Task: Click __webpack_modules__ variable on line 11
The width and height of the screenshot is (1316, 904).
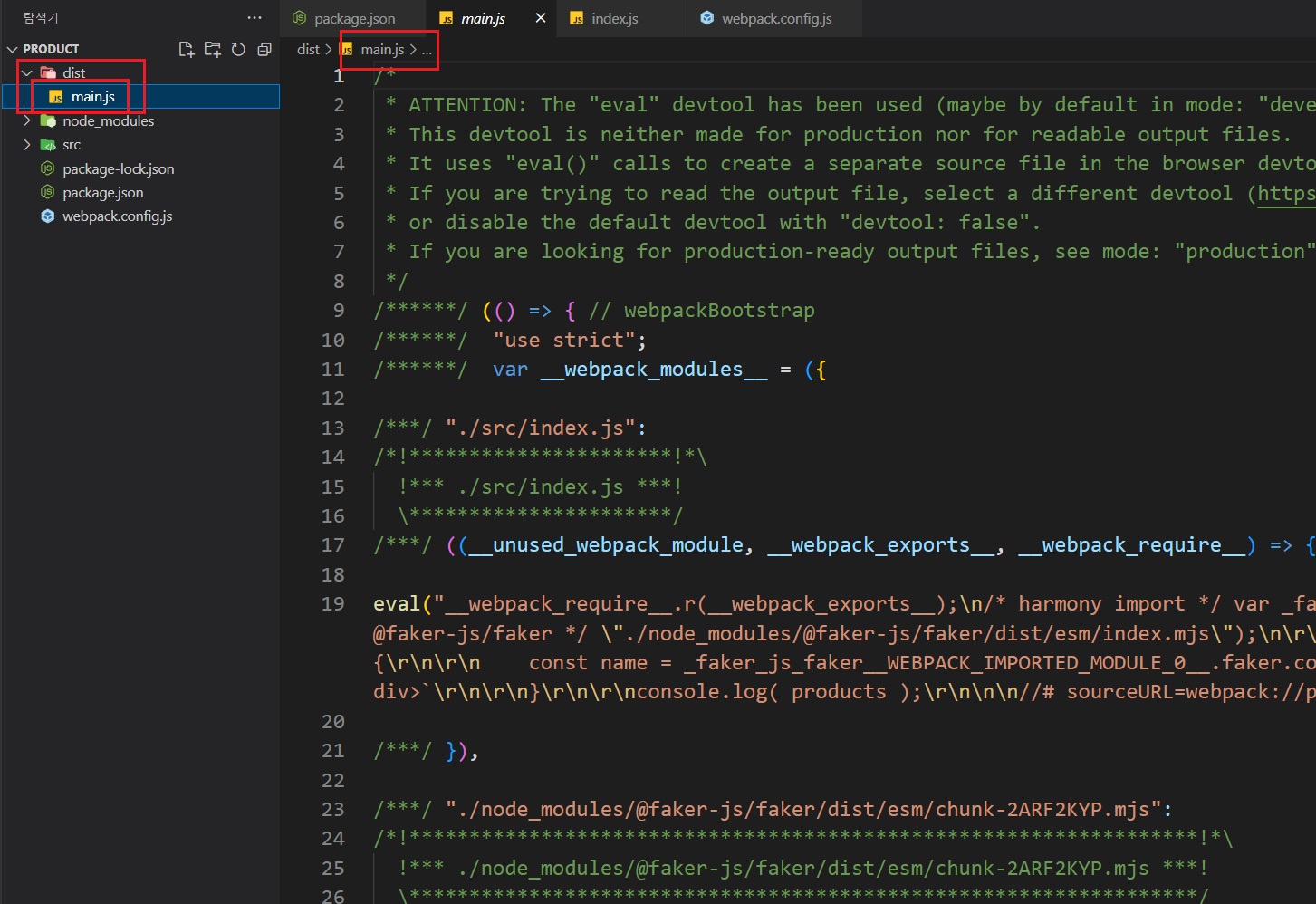Action: pos(654,370)
